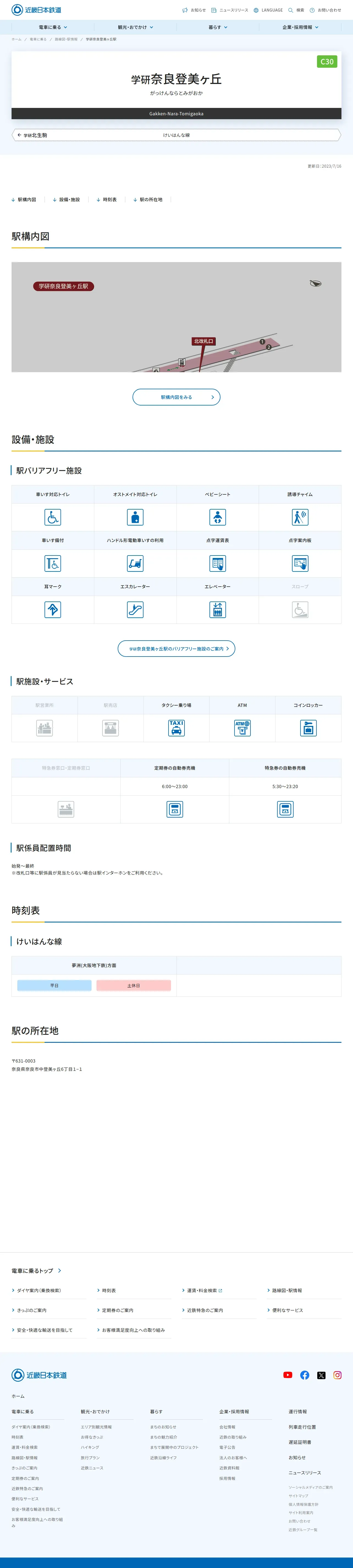Open 会社情報 in the footer
Screen dimensions: 353x1568
point(227,1427)
